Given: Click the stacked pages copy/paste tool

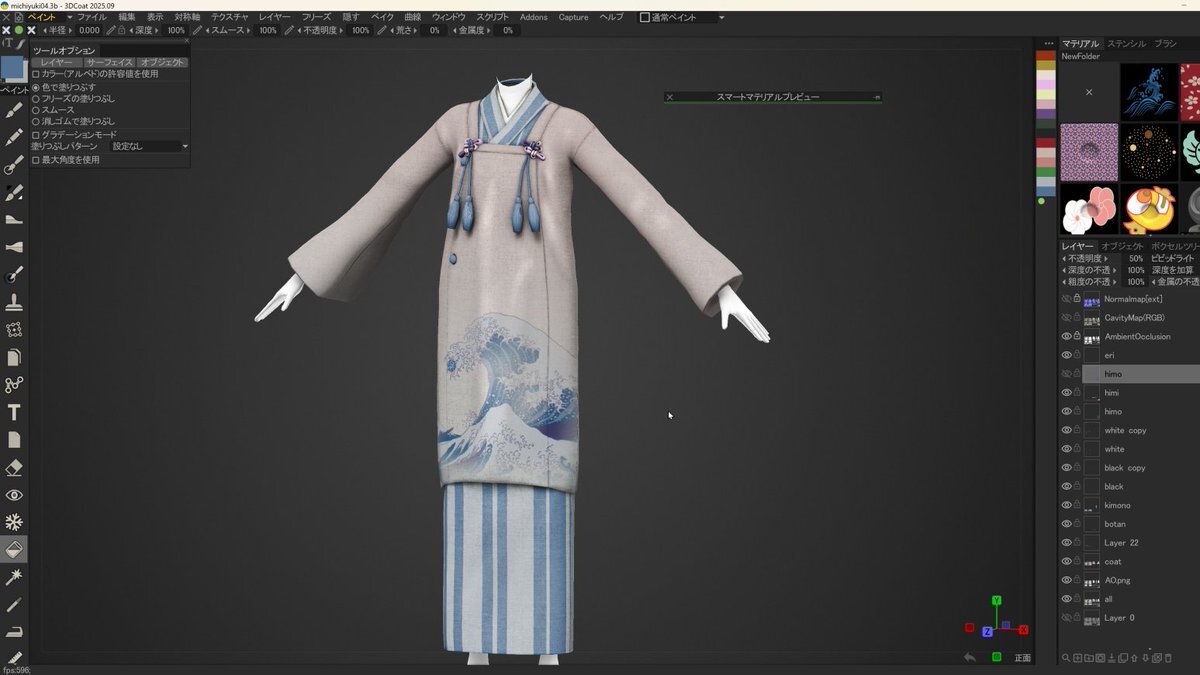Looking at the screenshot, I should point(14,357).
